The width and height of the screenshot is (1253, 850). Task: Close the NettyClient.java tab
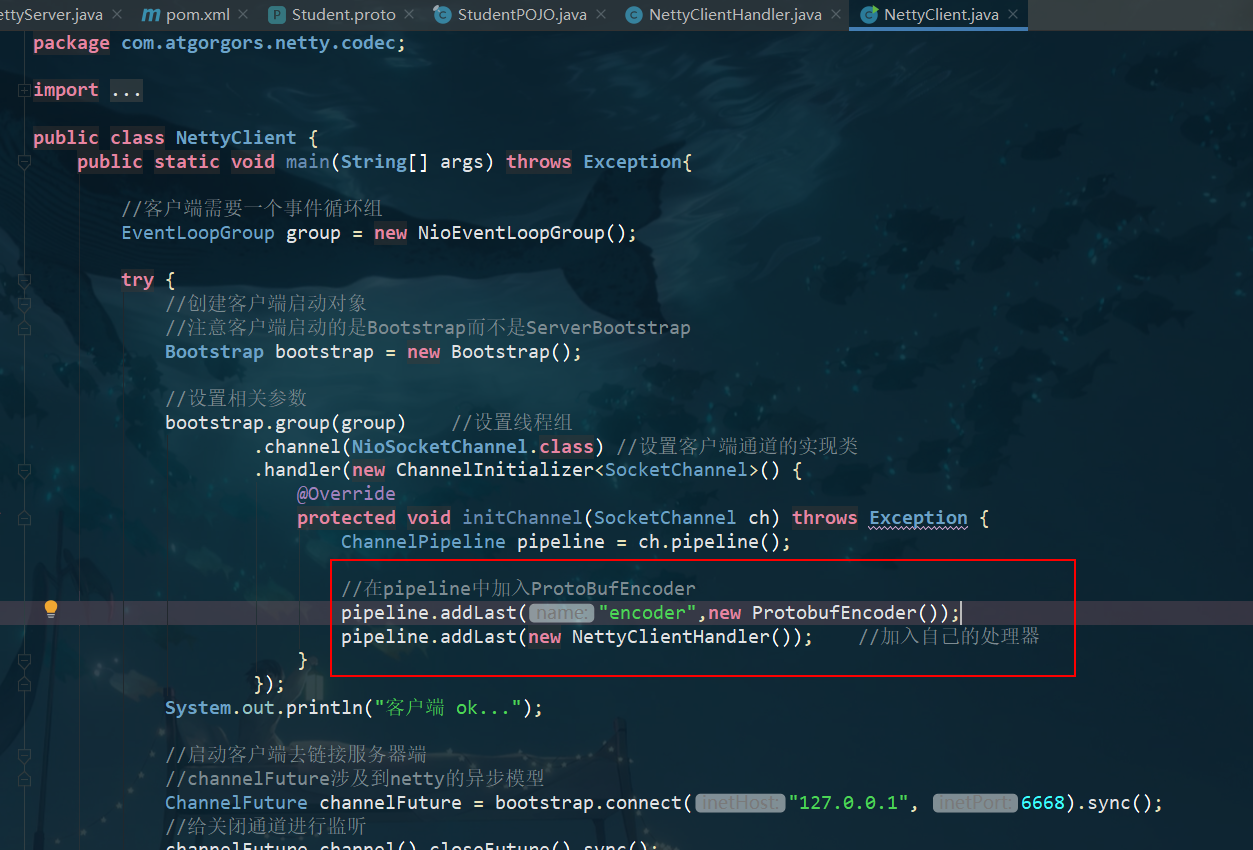(x=1012, y=15)
